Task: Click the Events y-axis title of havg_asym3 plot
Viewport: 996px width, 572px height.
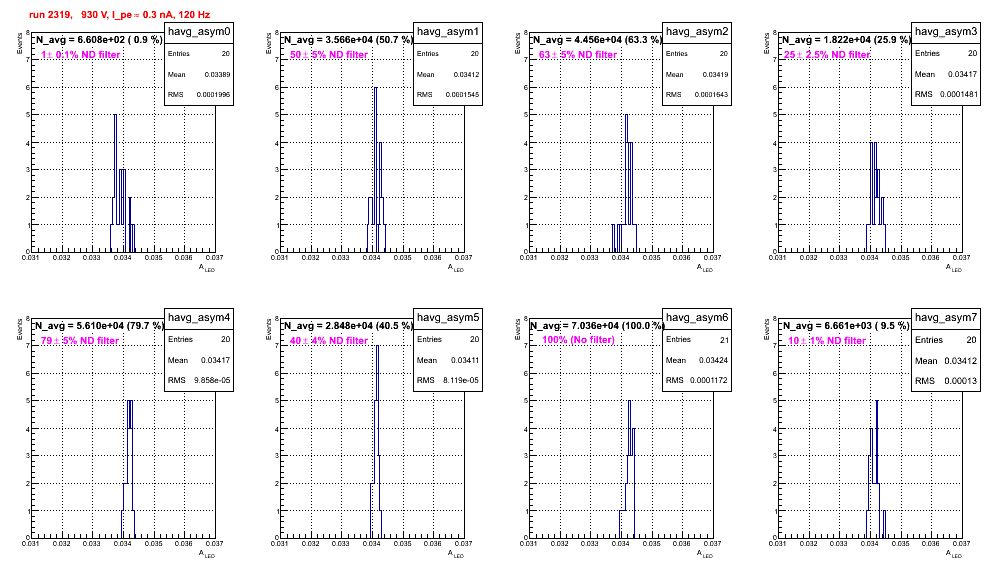Action: tap(766, 43)
